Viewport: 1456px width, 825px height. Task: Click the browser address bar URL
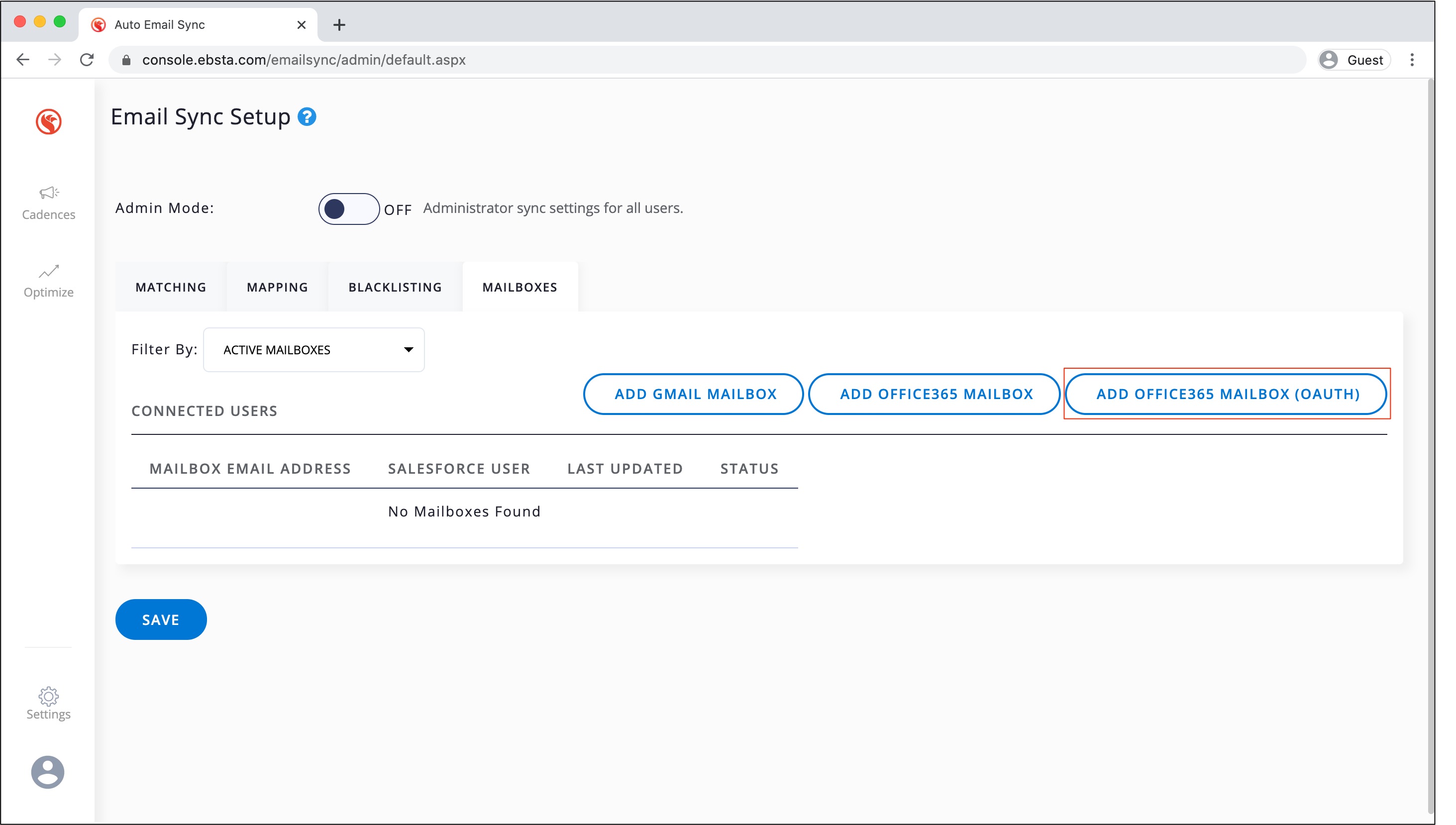point(304,60)
